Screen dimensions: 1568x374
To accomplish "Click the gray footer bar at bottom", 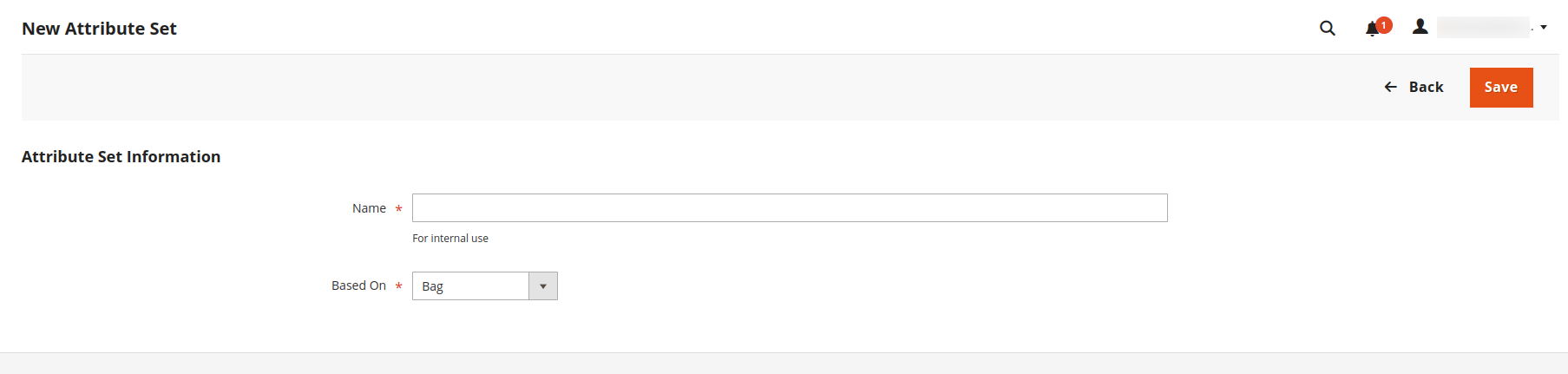I will [x=784, y=364].
